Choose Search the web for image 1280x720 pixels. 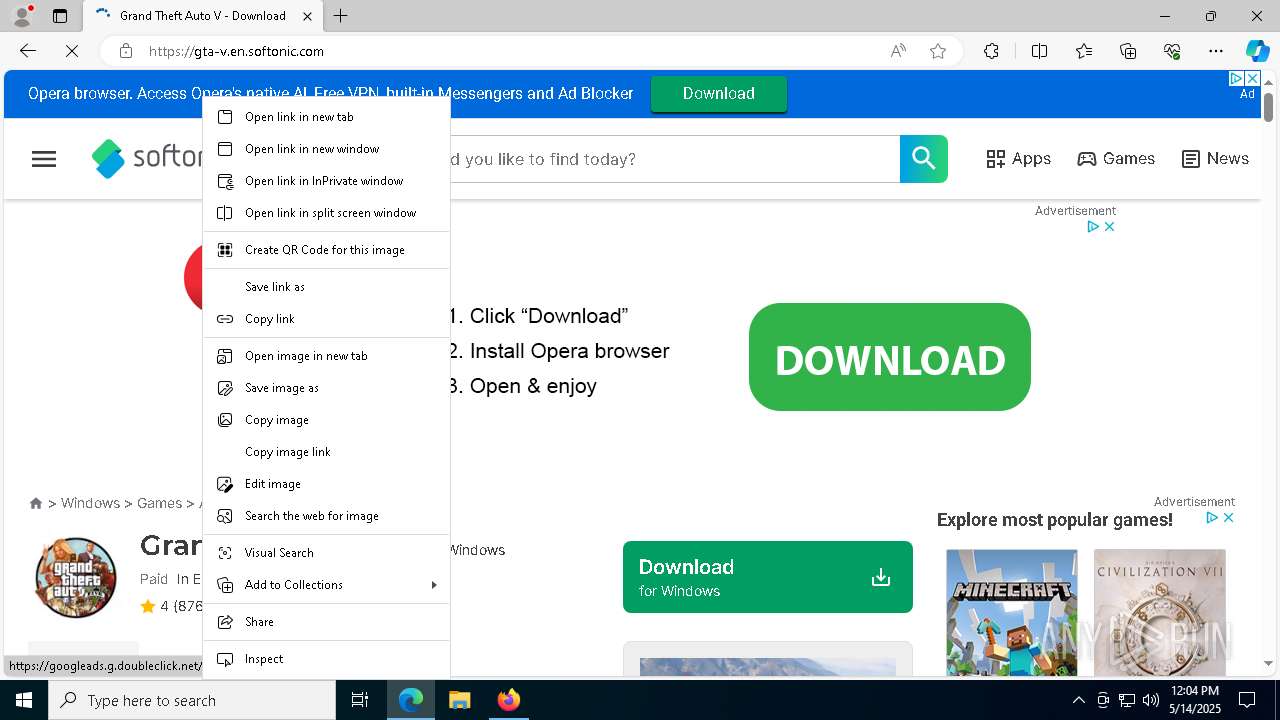click(326, 516)
